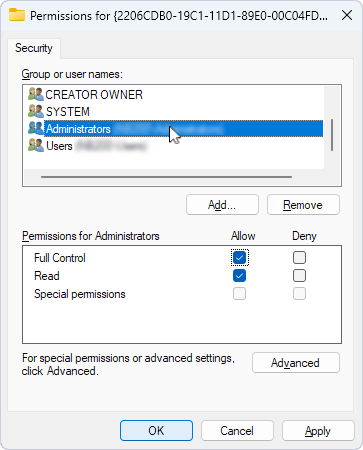Screen dimensions: 363x450
Task: Uncheck Allow for Full Control
Action: point(239,257)
